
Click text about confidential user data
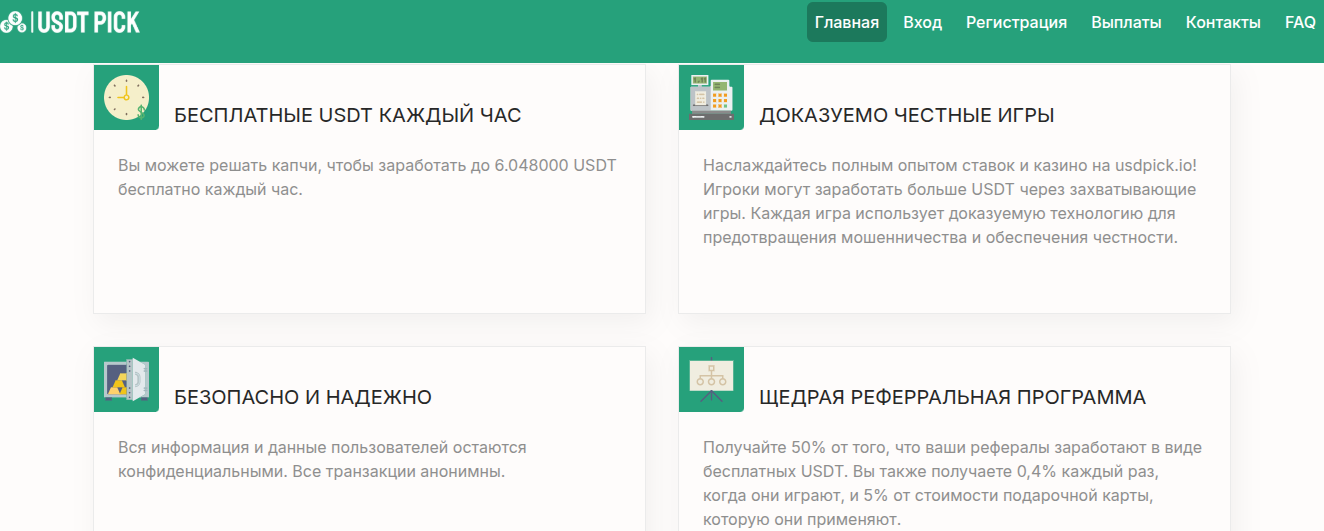322,459
